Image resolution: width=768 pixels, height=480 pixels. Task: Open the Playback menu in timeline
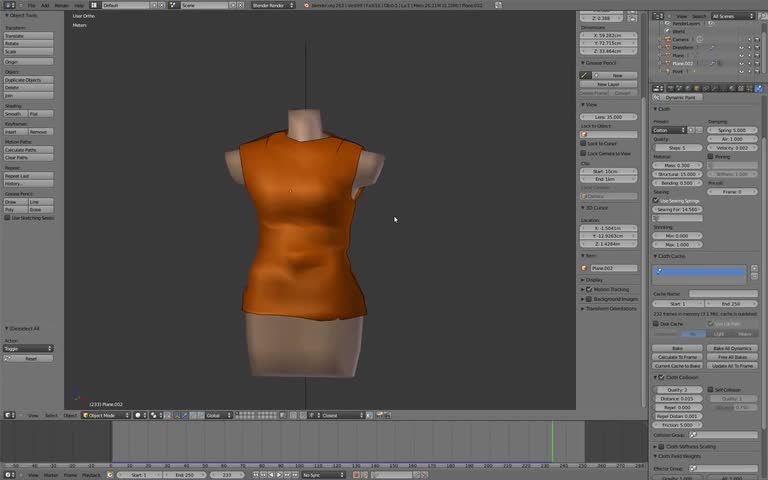(x=91, y=475)
